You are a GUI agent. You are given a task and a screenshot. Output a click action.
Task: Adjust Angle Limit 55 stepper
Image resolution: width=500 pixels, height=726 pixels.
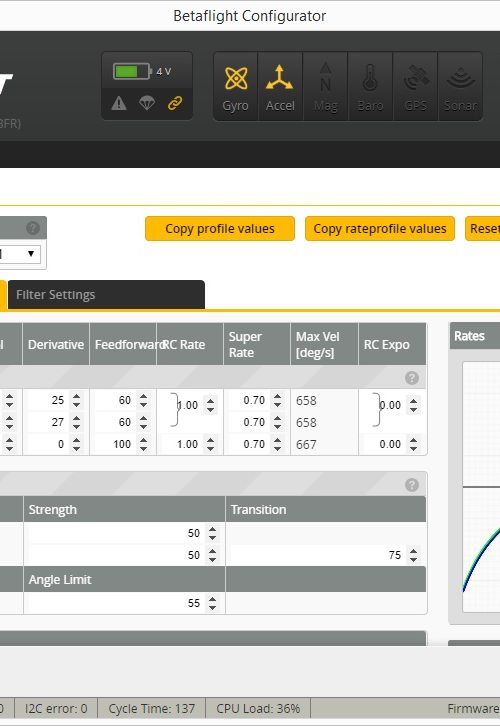(212, 603)
